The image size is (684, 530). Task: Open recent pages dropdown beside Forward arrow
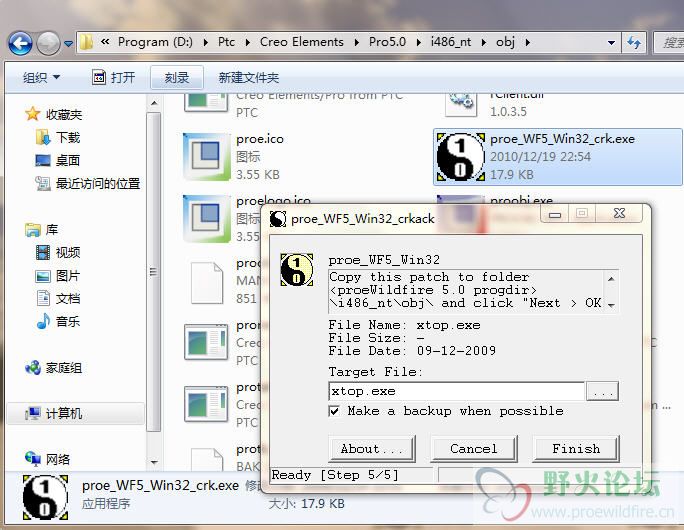[x=68, y=43]
